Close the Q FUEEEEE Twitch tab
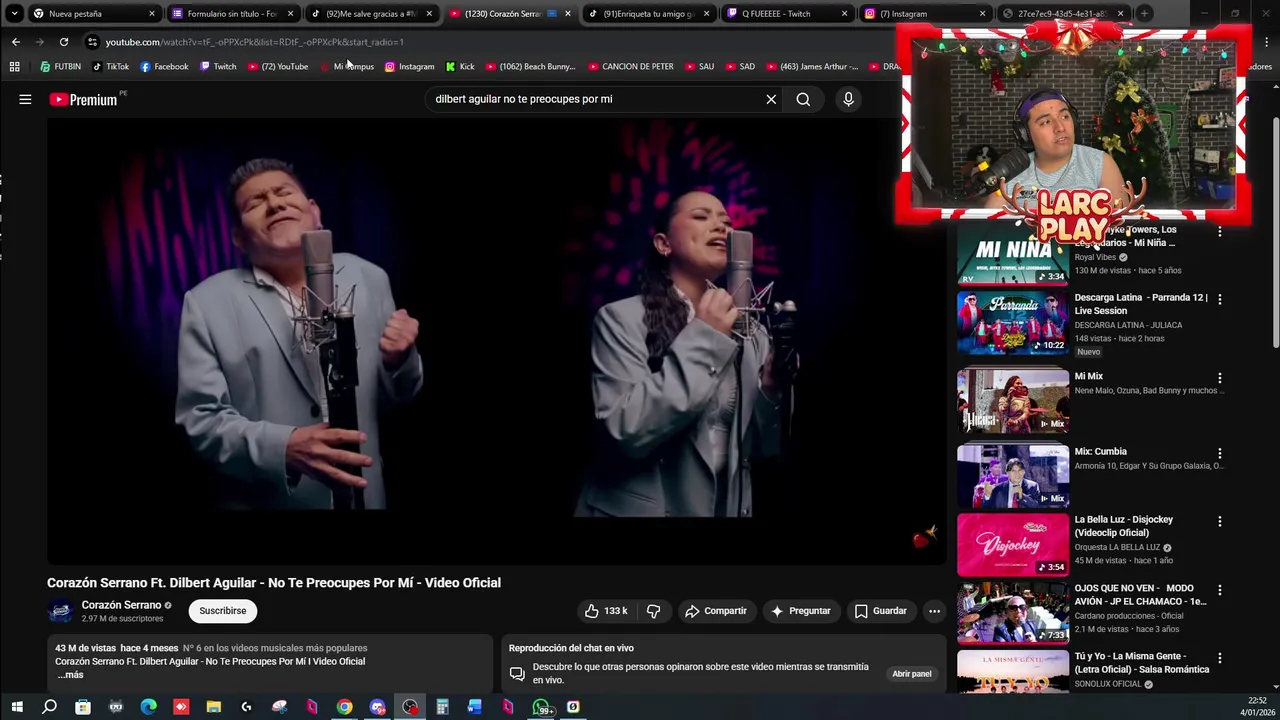Viewport: 1280px width, 720px height. click(844, 14)
